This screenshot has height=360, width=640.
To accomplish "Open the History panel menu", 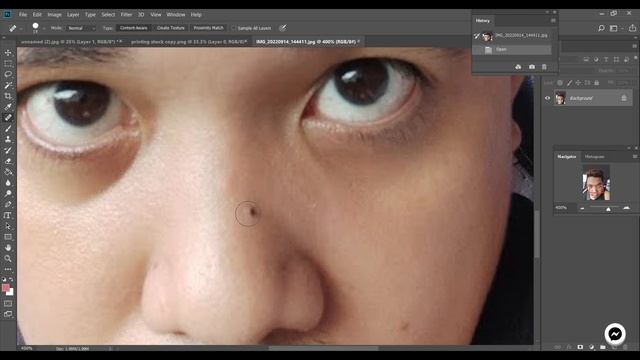I will pyautogui.click(x=553, y=20).
